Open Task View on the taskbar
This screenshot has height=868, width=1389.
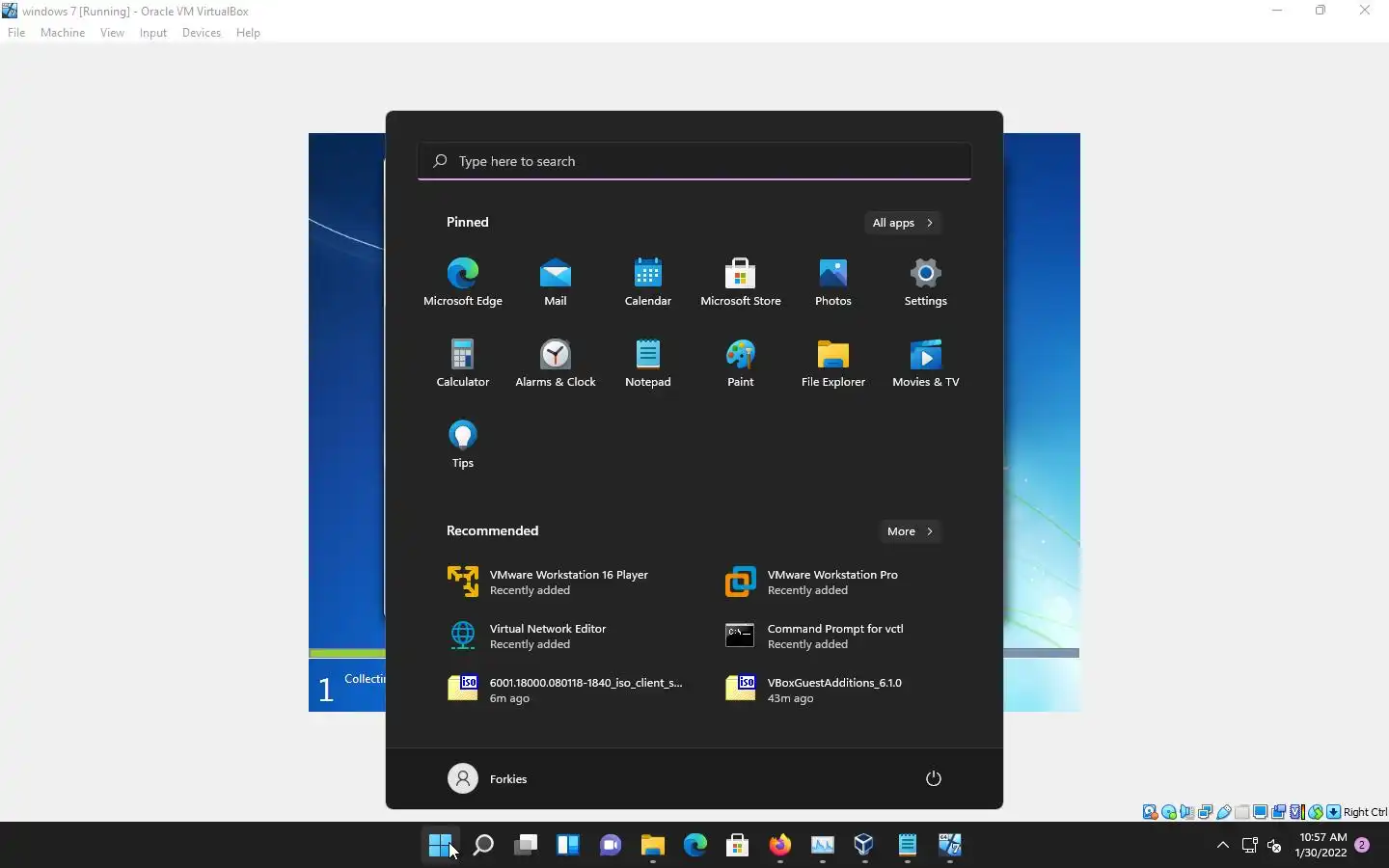click(x=526, y=846)
